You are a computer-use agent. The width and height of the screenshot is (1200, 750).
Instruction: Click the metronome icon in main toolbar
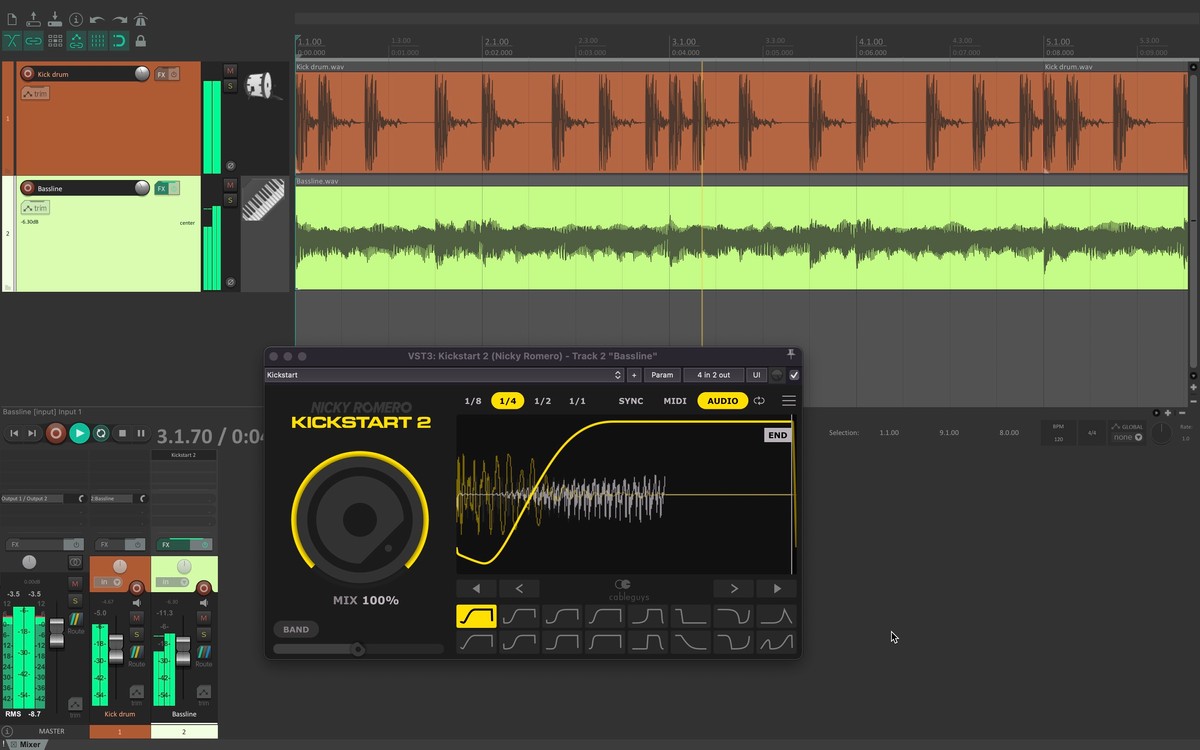141,19
